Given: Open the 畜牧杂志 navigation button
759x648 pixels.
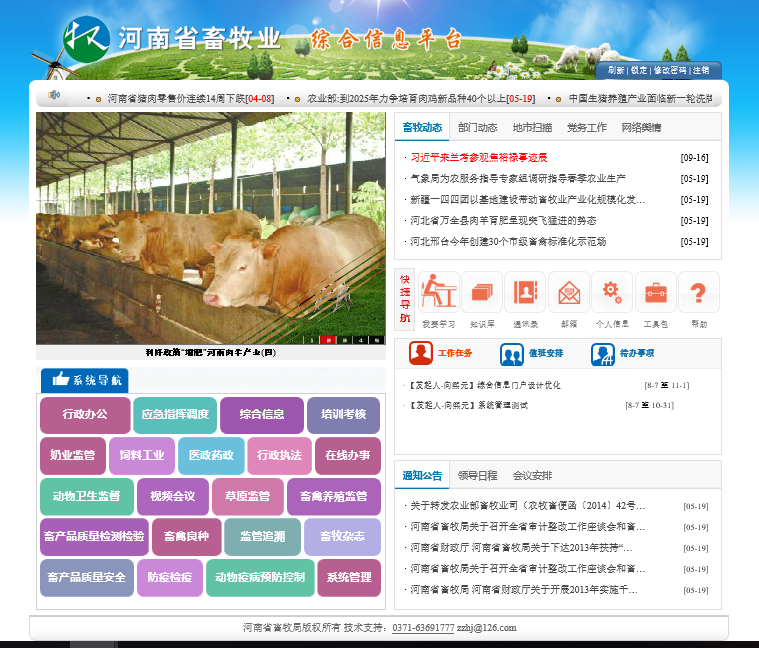Looking at the screenshot, I should [342, 537].
